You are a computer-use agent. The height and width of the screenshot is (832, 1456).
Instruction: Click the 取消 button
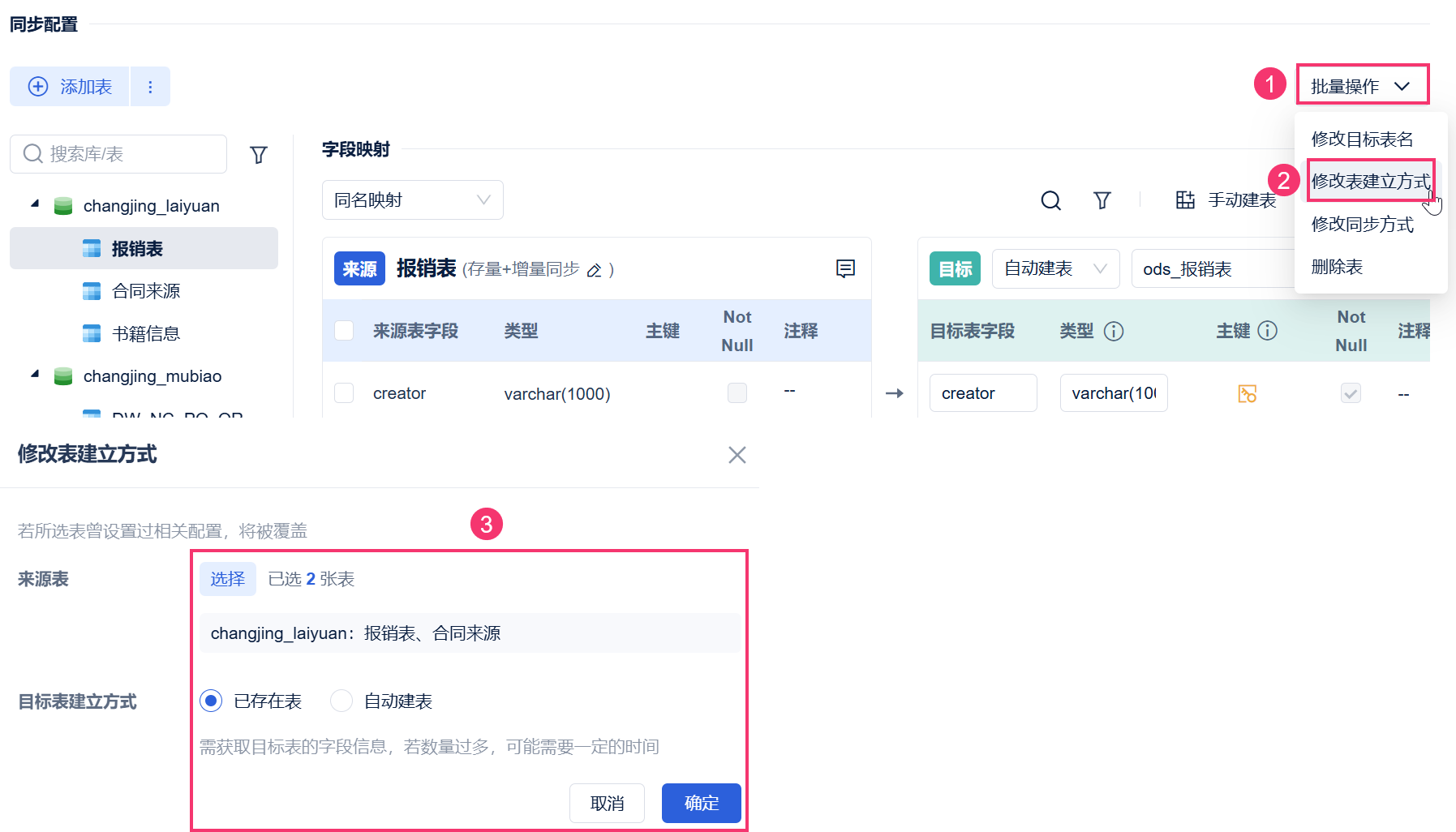[608, 803]
